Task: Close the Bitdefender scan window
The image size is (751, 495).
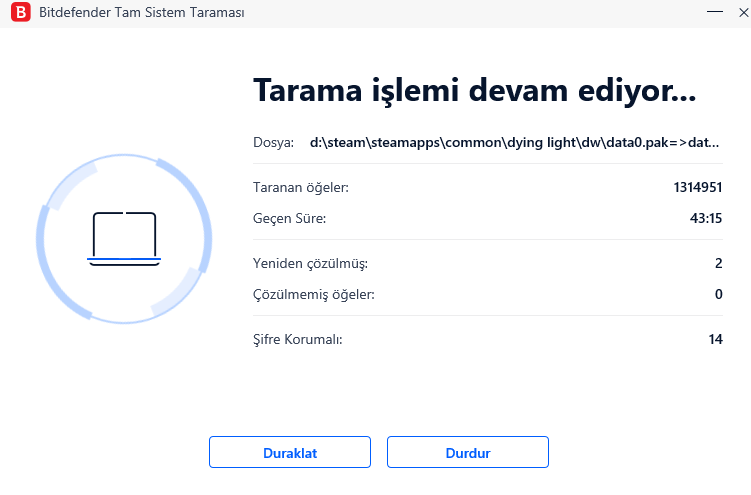Action: pyautogui.click(x=744, y=12)
